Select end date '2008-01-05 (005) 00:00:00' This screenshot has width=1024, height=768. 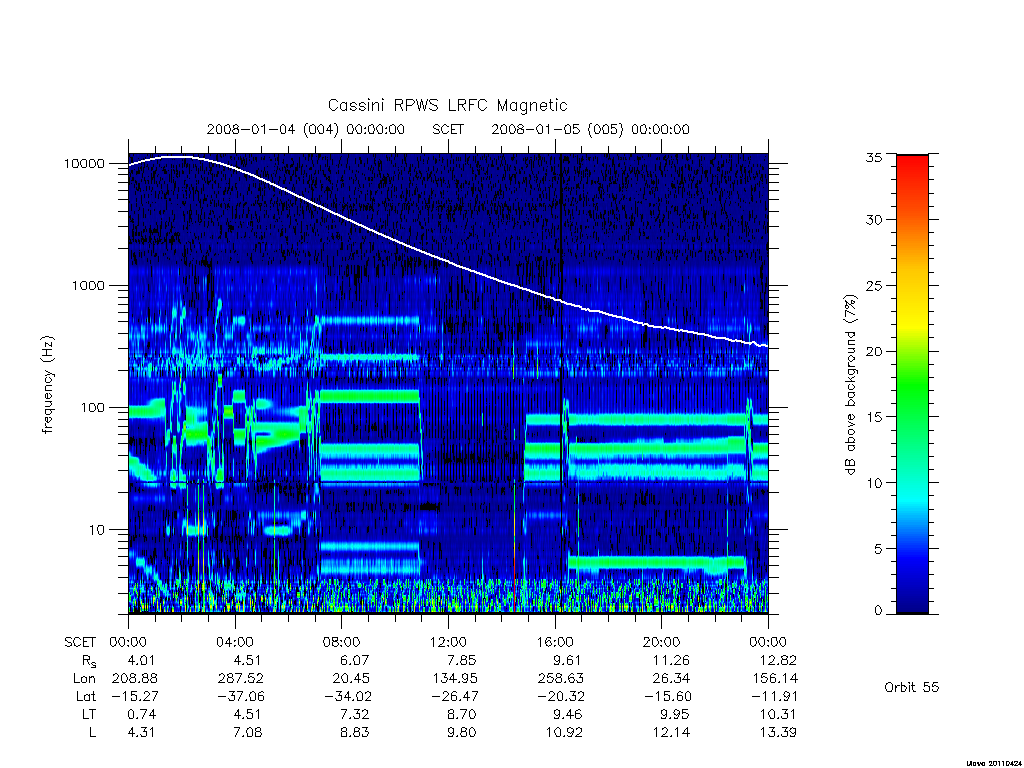tap(590, 129)
